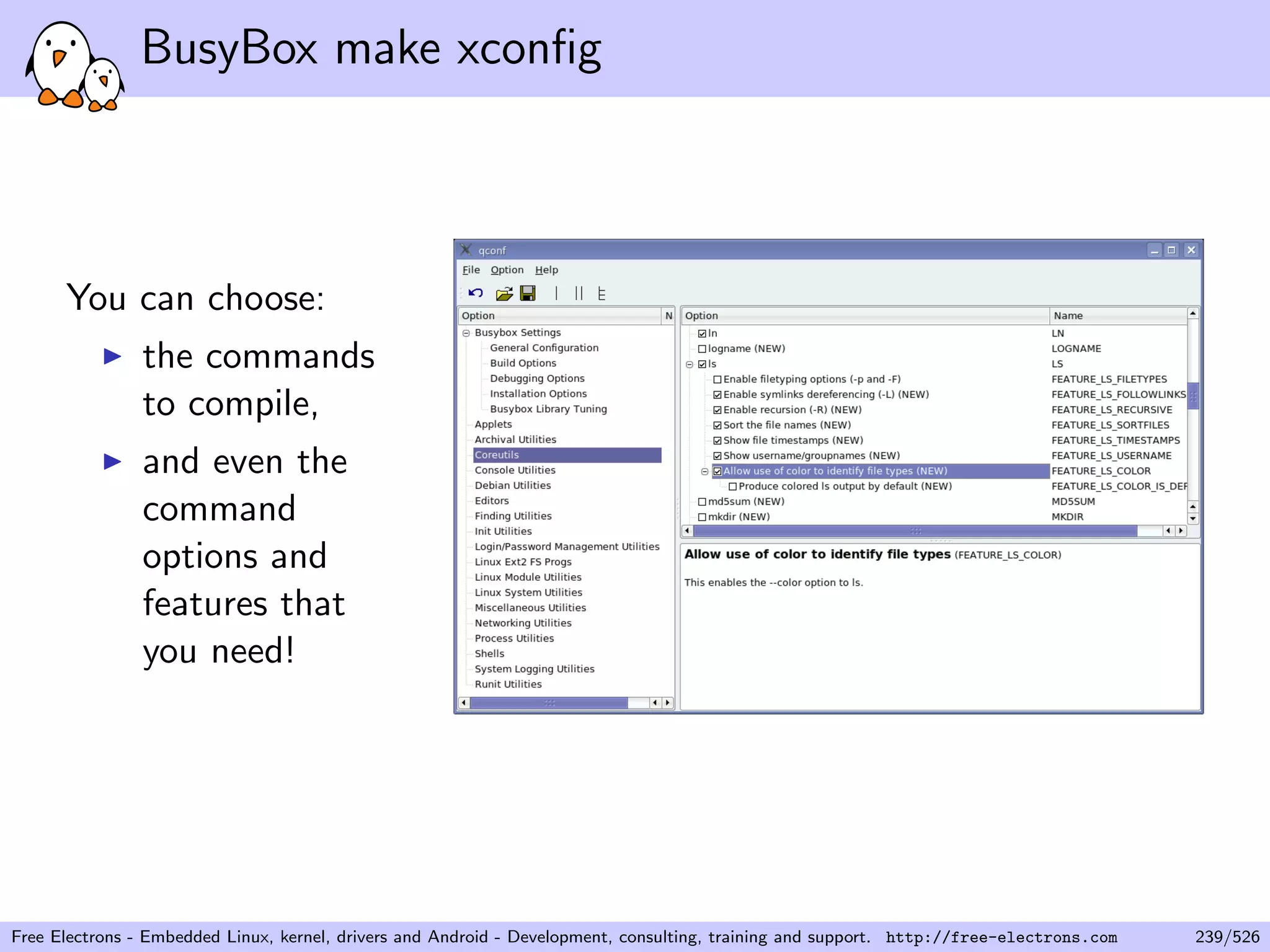This screenshot has width=1270, height=952.
Task: Click scroll-up arrow of options list
Action: (1192, 313)
